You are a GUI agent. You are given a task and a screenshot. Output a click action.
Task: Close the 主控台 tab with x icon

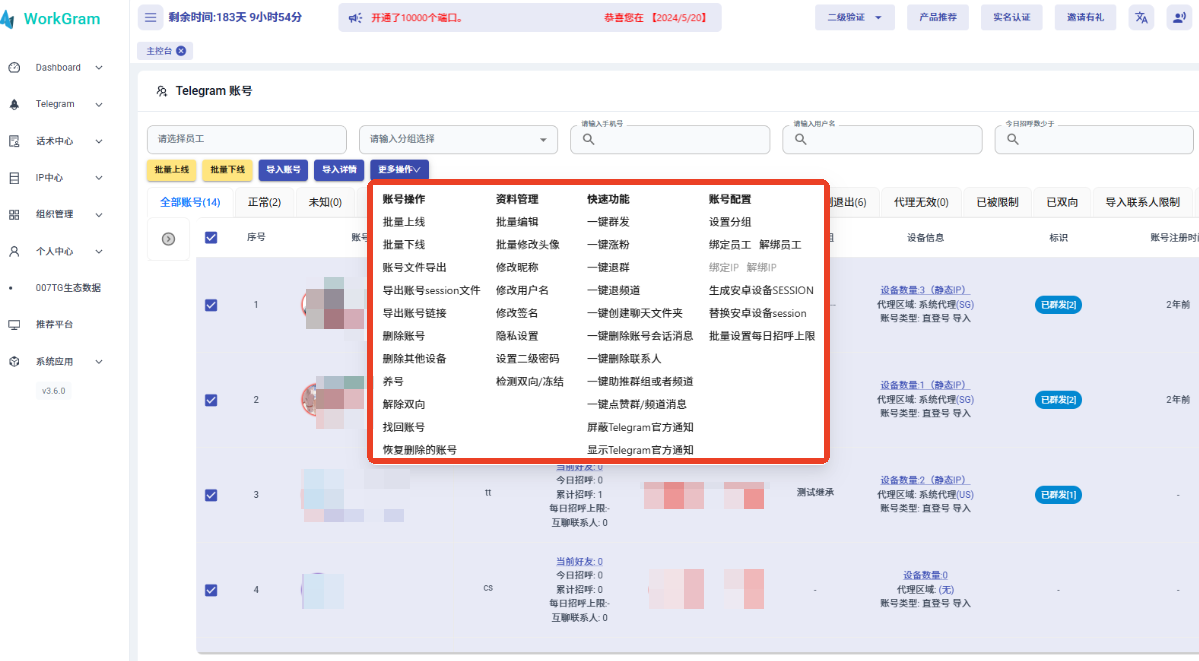179,50
